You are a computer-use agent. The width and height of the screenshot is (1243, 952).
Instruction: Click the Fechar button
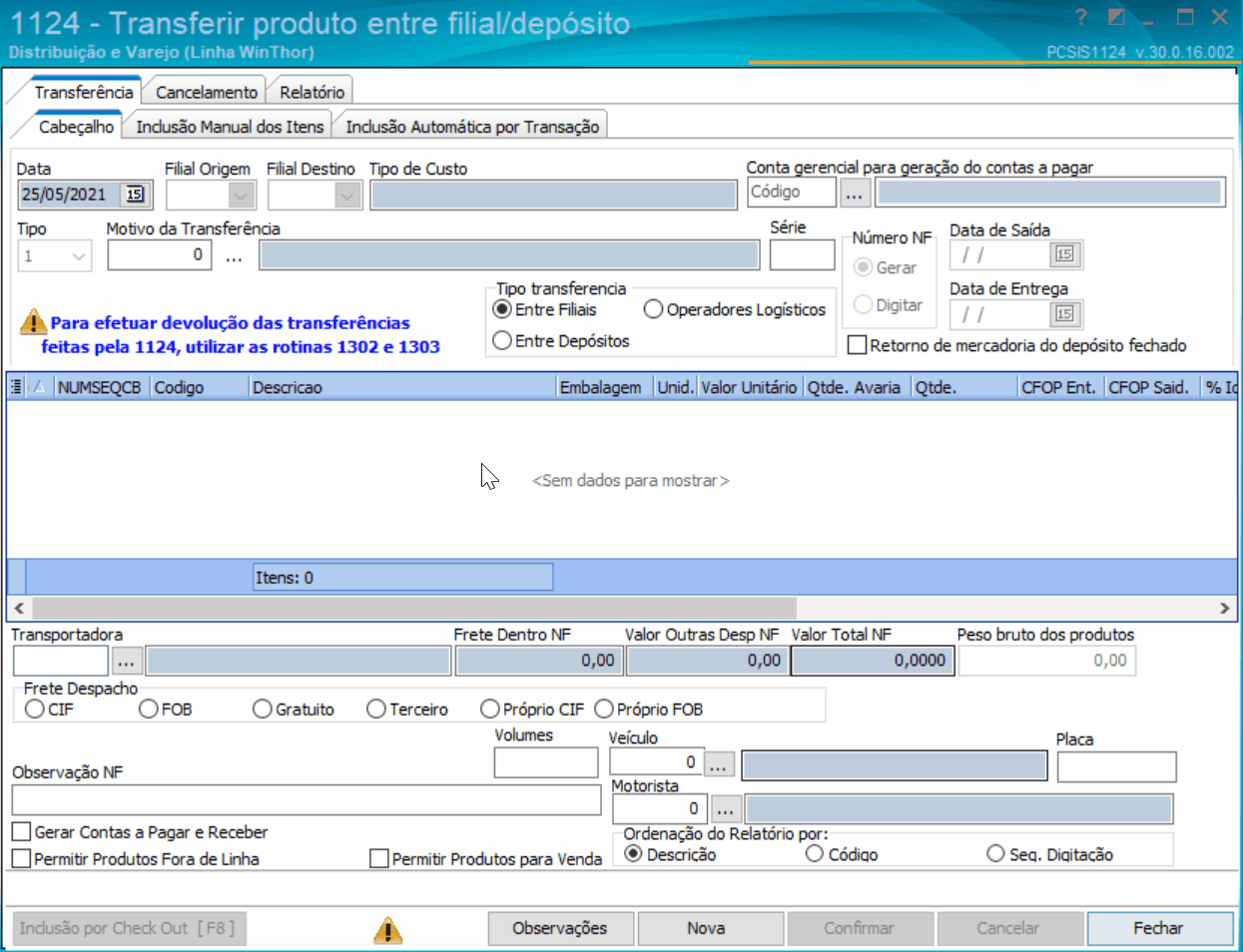1158,928
